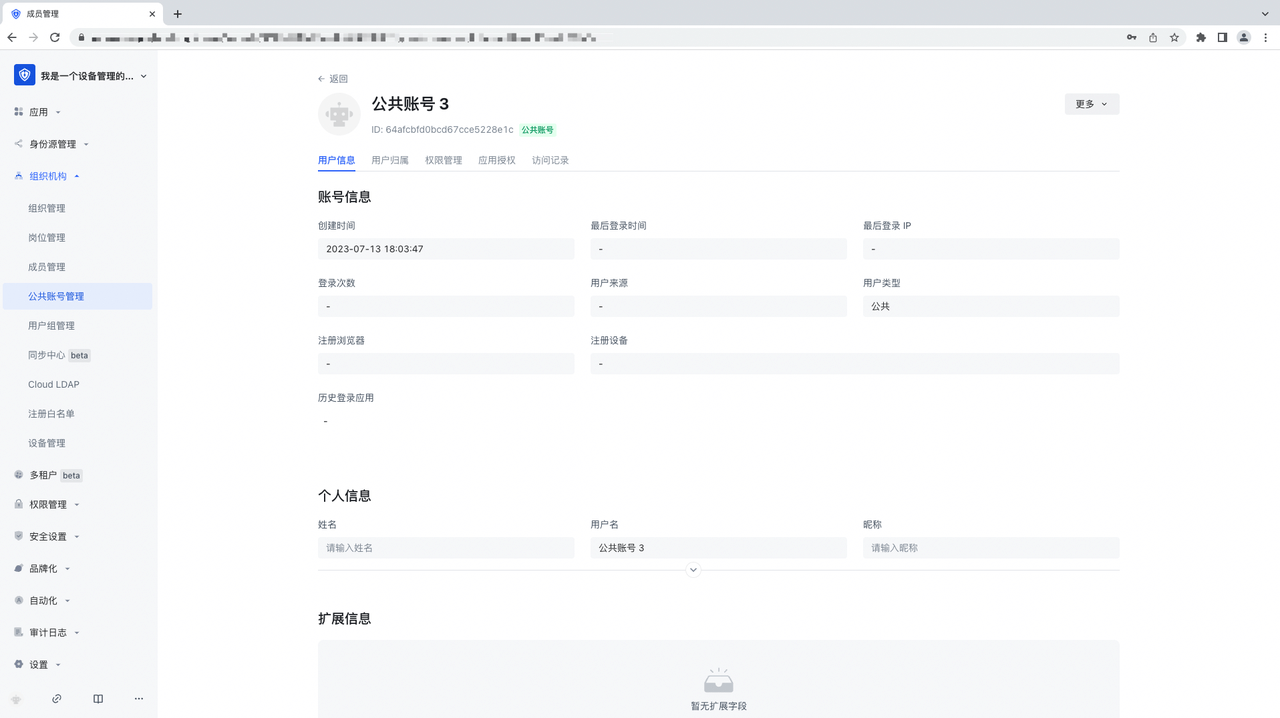Click the 姓名 input field
This screenshot has height=718, width=1280.
click(x=445, y=548)
